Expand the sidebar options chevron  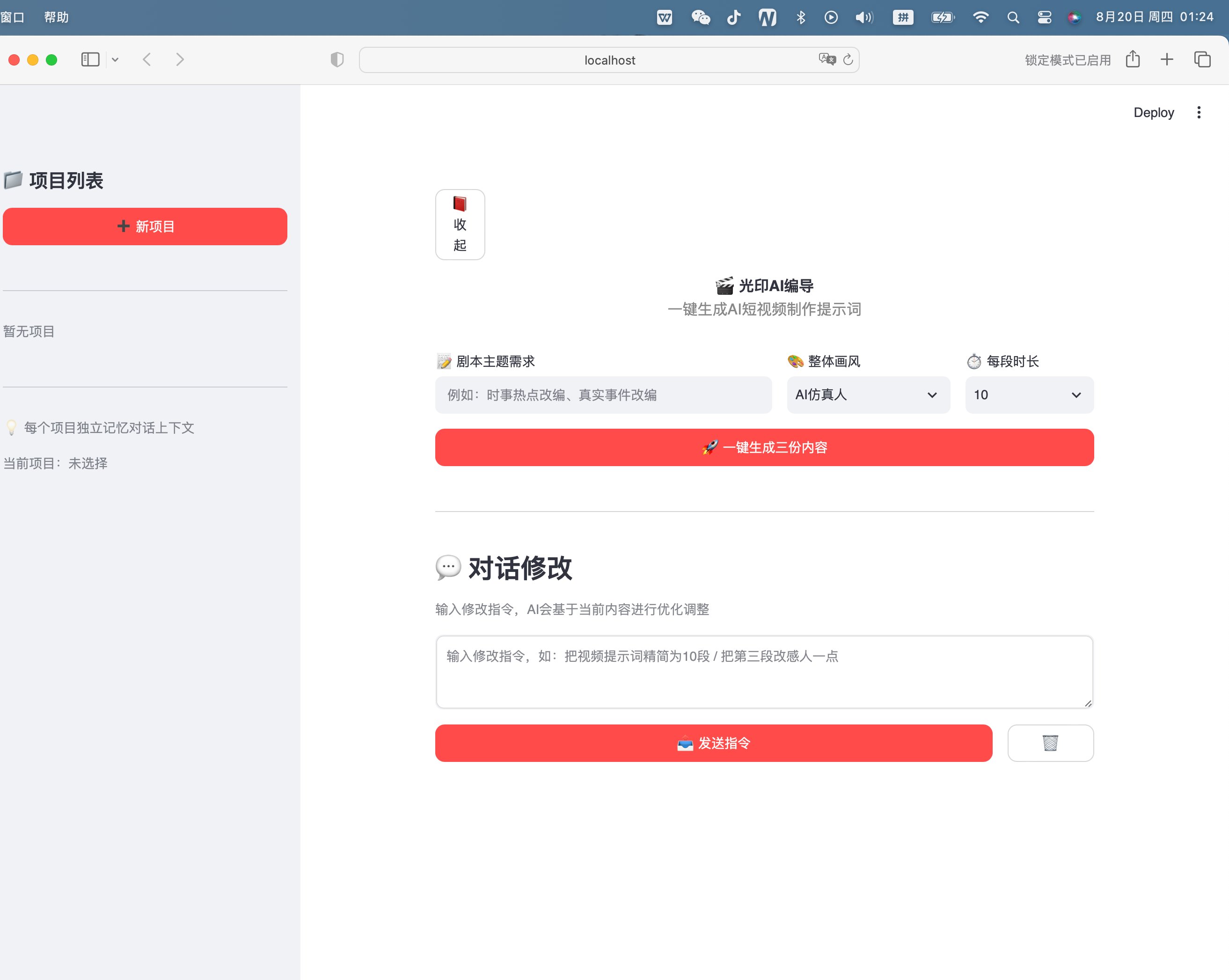pos(115,59)
